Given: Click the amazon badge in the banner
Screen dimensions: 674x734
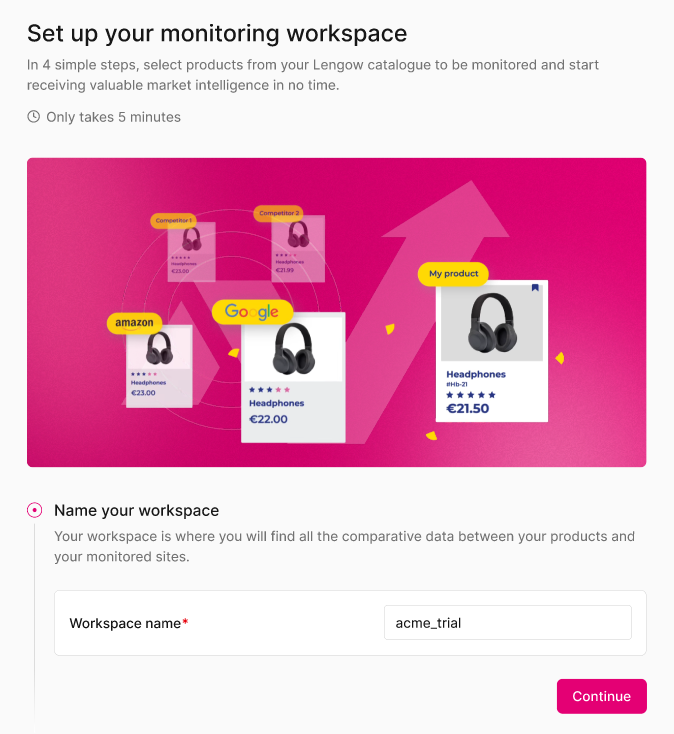Looking at the screenshot, I should 134,323.
